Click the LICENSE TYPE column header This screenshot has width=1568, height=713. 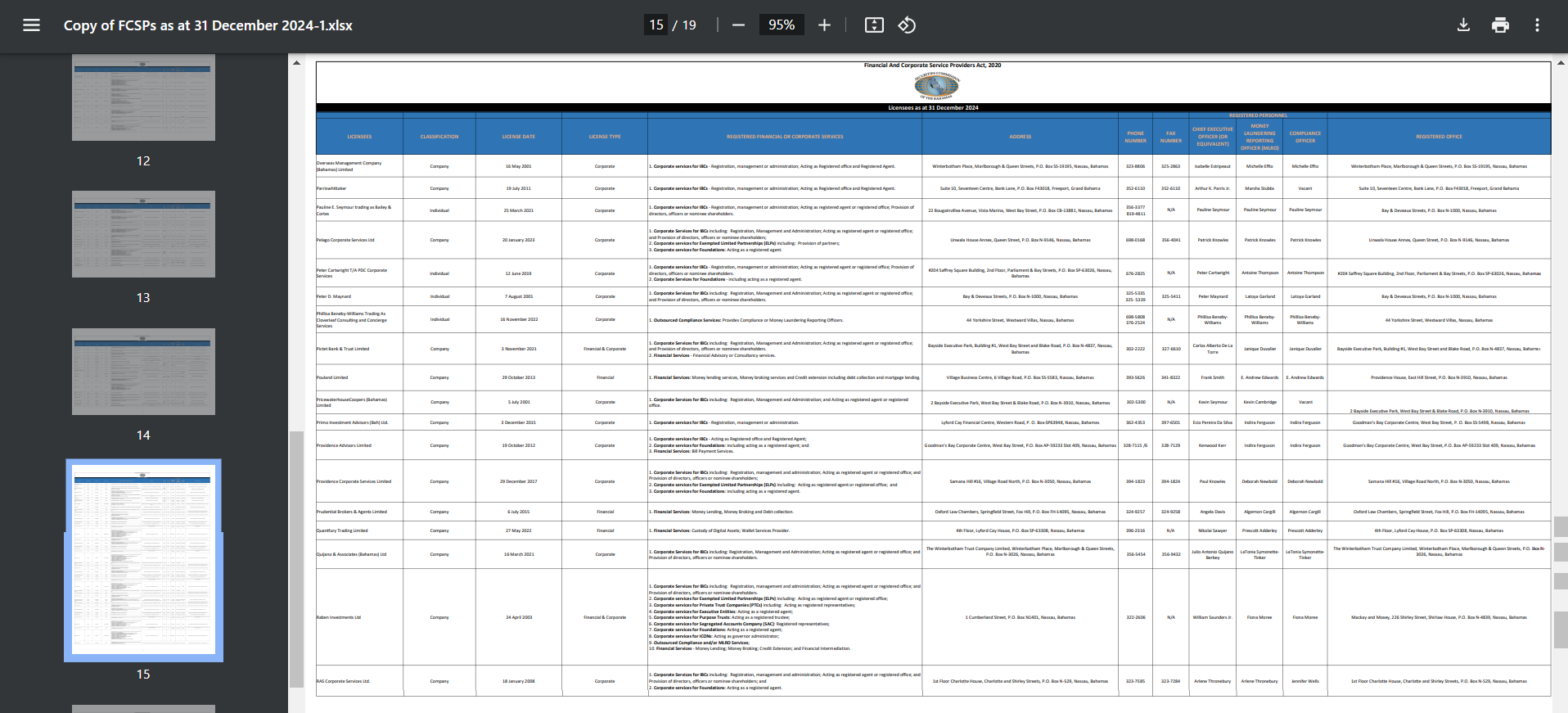pos(605,137)
